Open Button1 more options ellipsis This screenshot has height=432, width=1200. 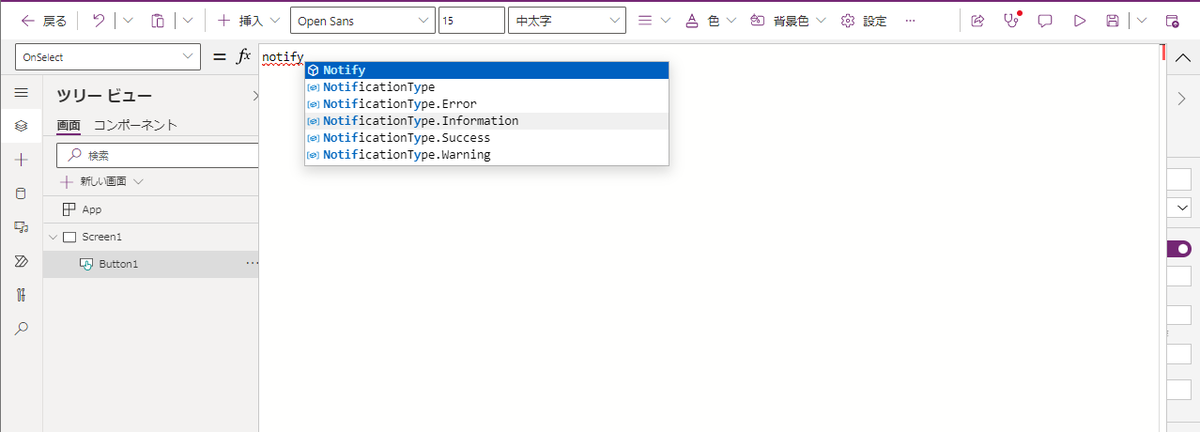coord(251,263)
